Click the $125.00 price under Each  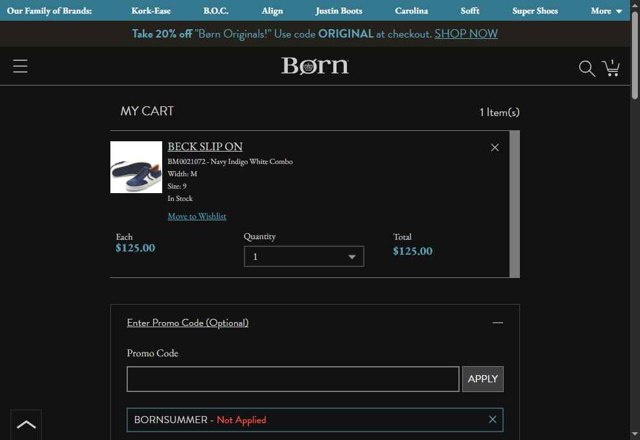(x=135, y=248)
